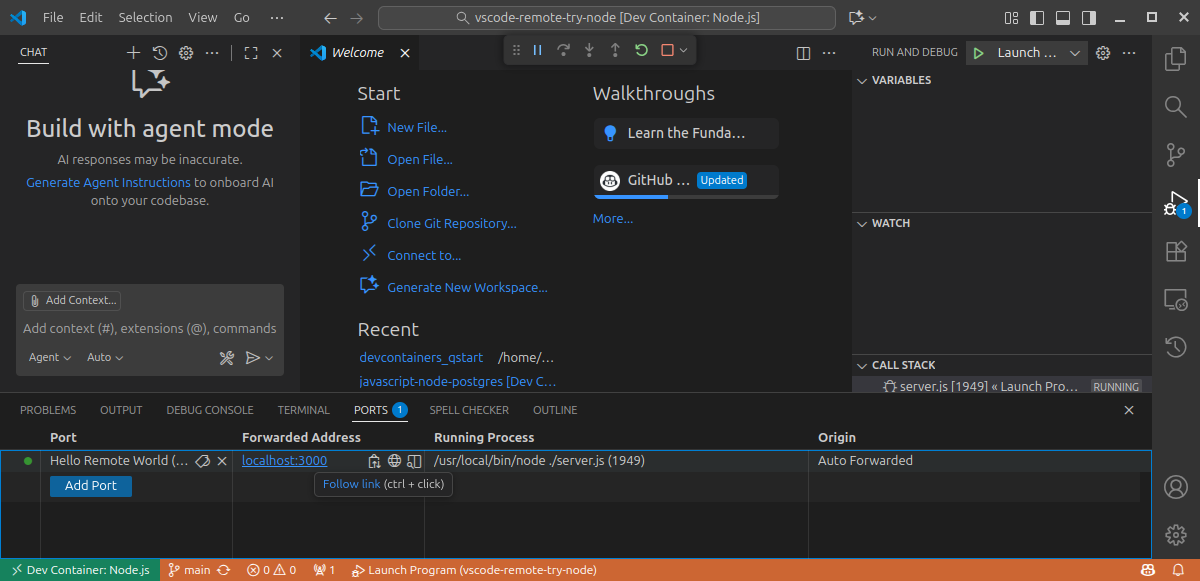1200x581 pixels.
Task: Open the stop button's dropdown arrow
Action: [684, 50]
